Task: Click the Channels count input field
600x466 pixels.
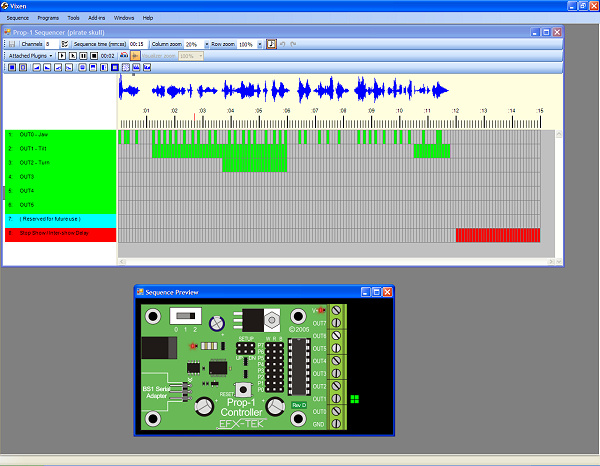Action: point(52,44)
